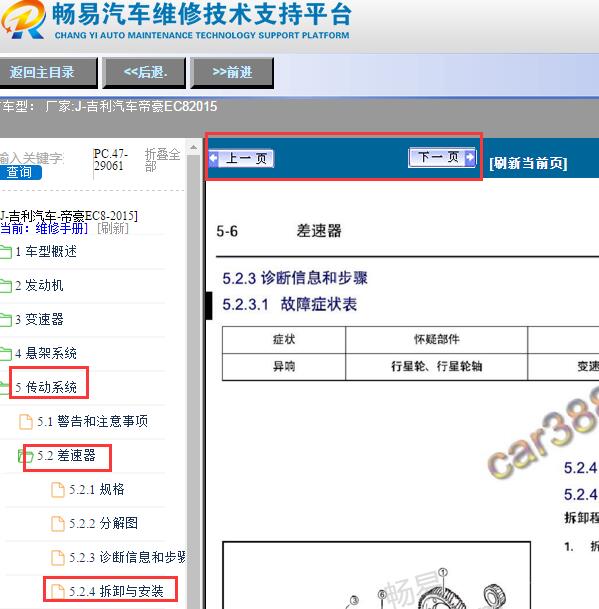Click the 5-6 差速器 page title
Image resolution: width=599 pixels, height=609 pixels.
click(x=279, y=231)
